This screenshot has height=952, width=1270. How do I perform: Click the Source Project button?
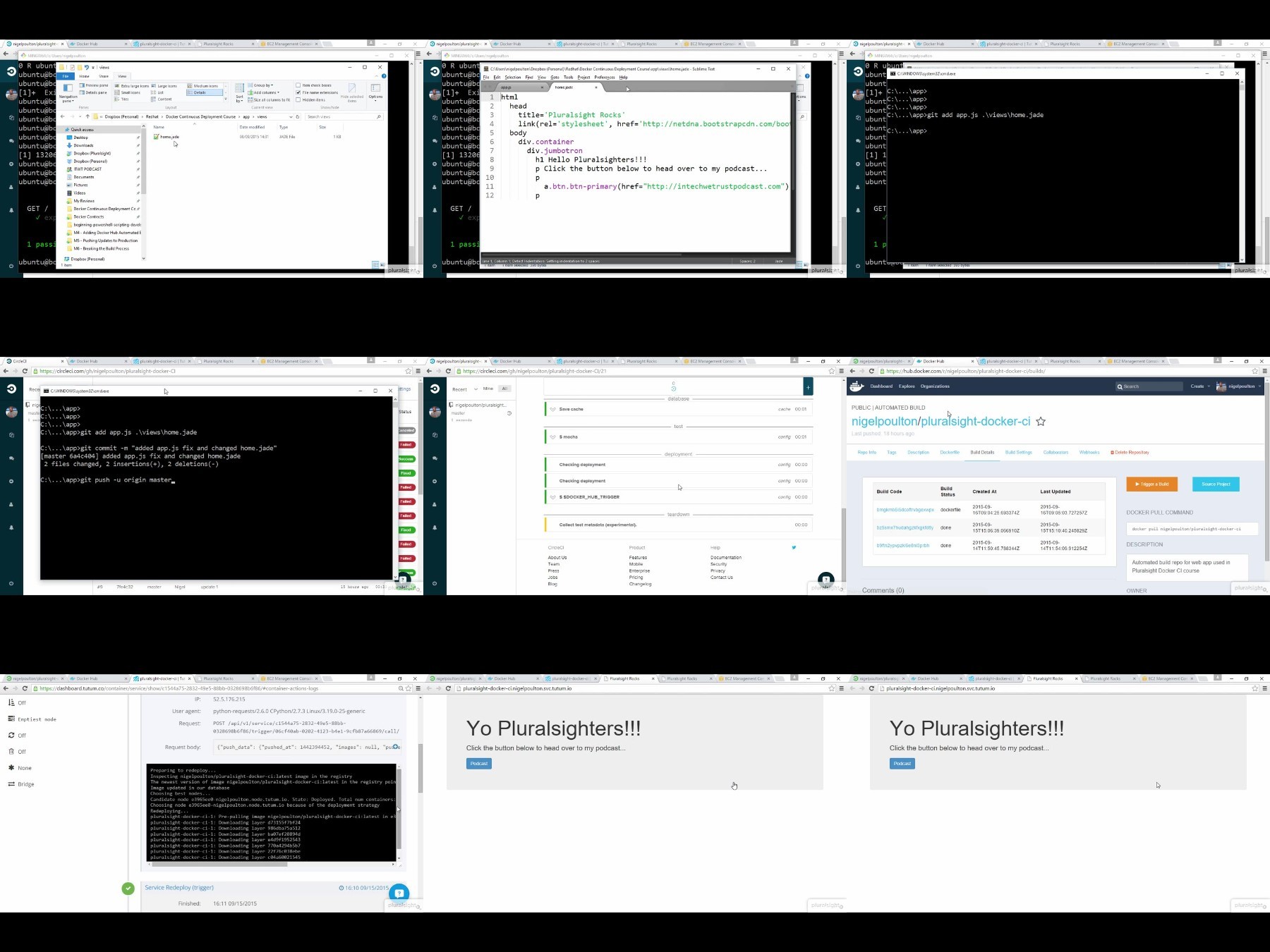(x=1216, y=484)
